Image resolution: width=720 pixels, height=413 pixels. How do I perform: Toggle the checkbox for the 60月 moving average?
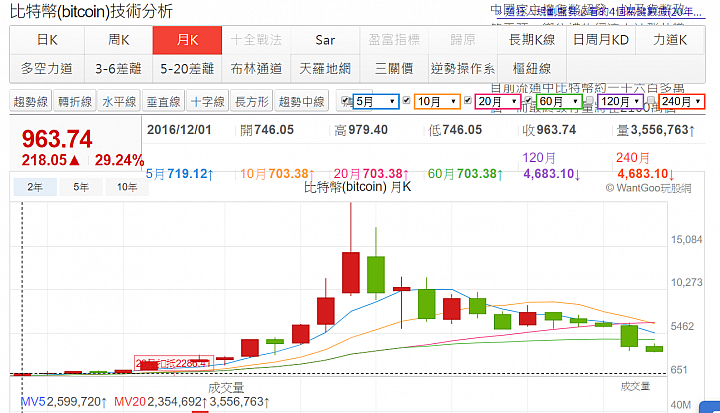[x=529, y=100]
